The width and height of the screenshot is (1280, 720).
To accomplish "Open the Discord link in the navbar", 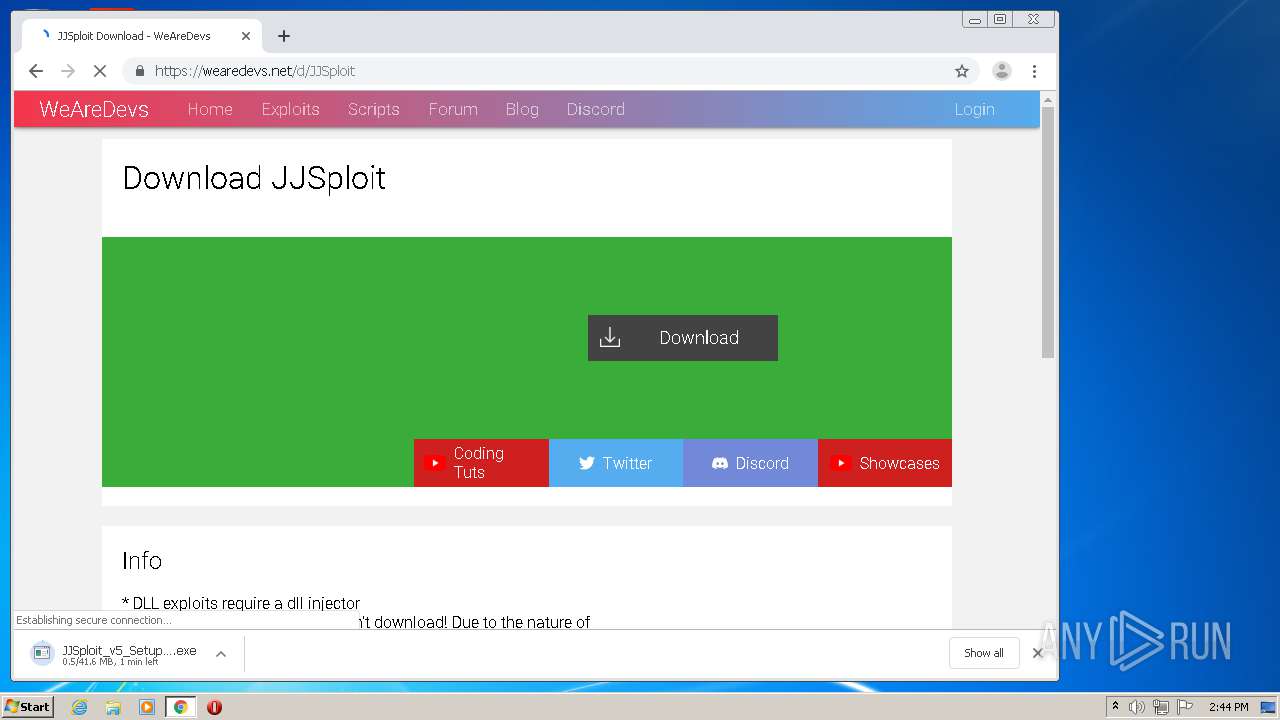I will (596, 109).
